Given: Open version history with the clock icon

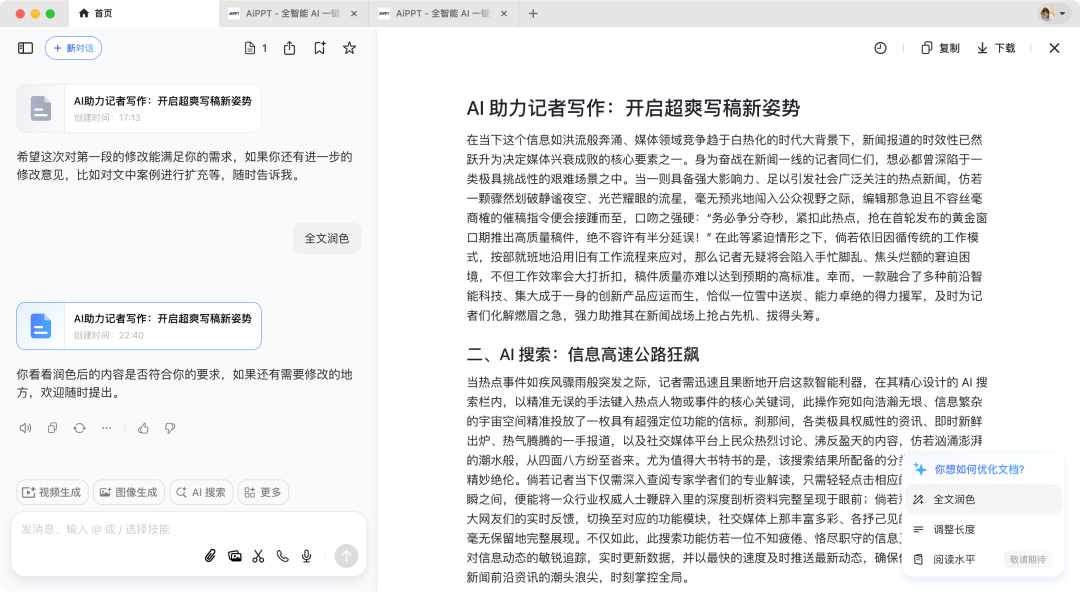Looking at the screenshot, I should point(880,47).
